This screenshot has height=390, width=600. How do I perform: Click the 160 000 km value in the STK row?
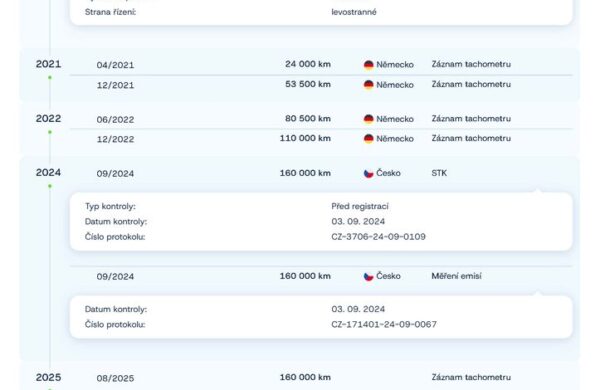pyautogui.click(x=305, y=173)
